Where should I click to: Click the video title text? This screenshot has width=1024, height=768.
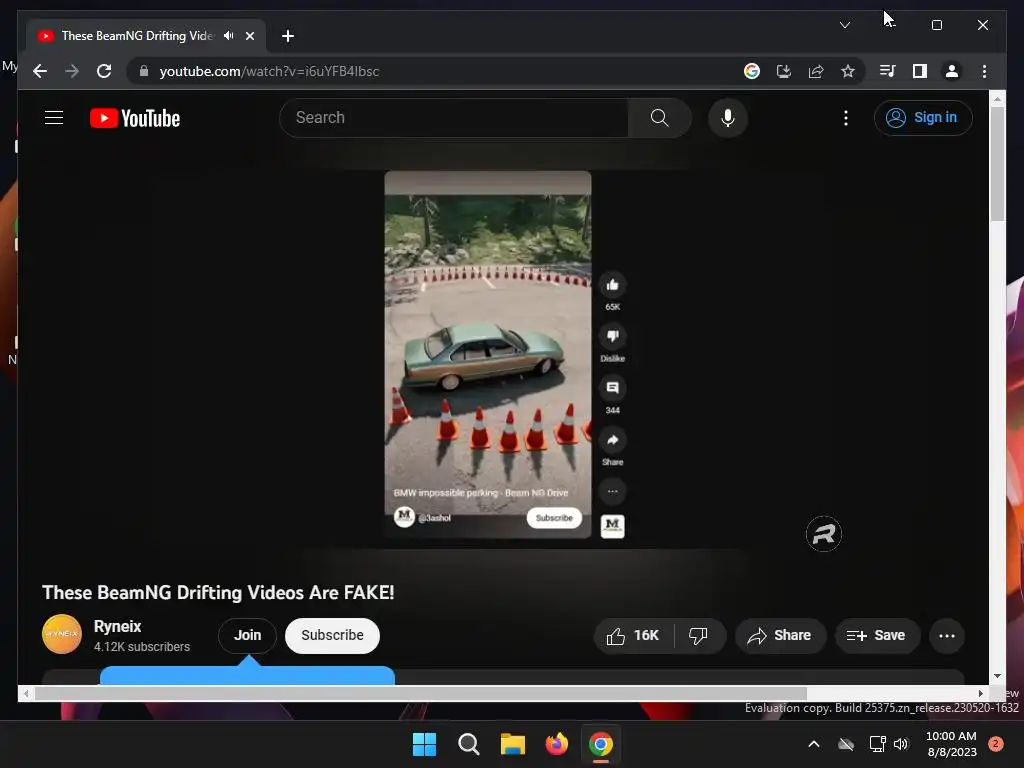(x=218, y=592)
